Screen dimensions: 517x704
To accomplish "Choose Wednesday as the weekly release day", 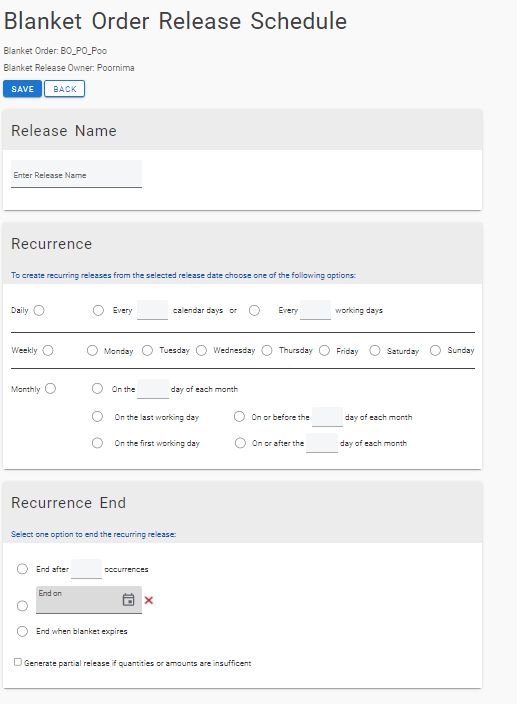I will click(202, 350).
